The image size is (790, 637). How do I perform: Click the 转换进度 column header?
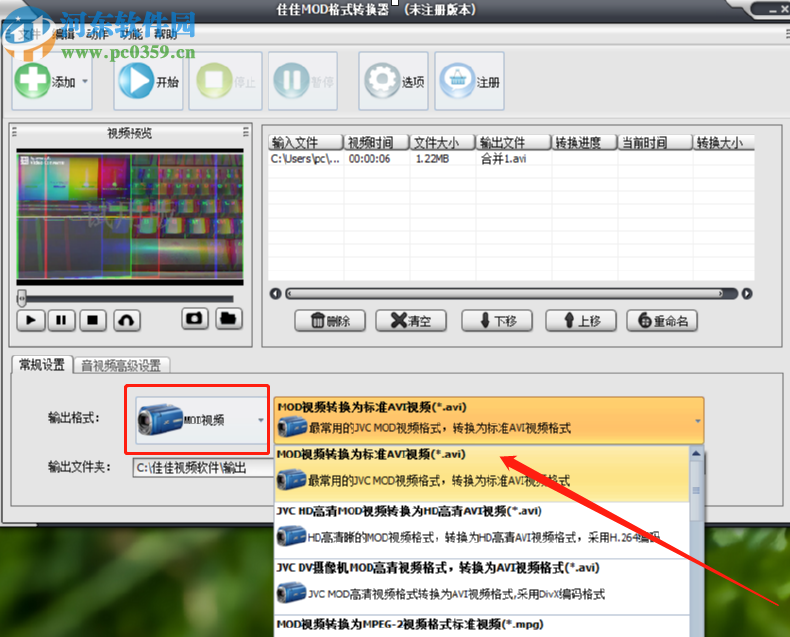(x=584, y=143)
